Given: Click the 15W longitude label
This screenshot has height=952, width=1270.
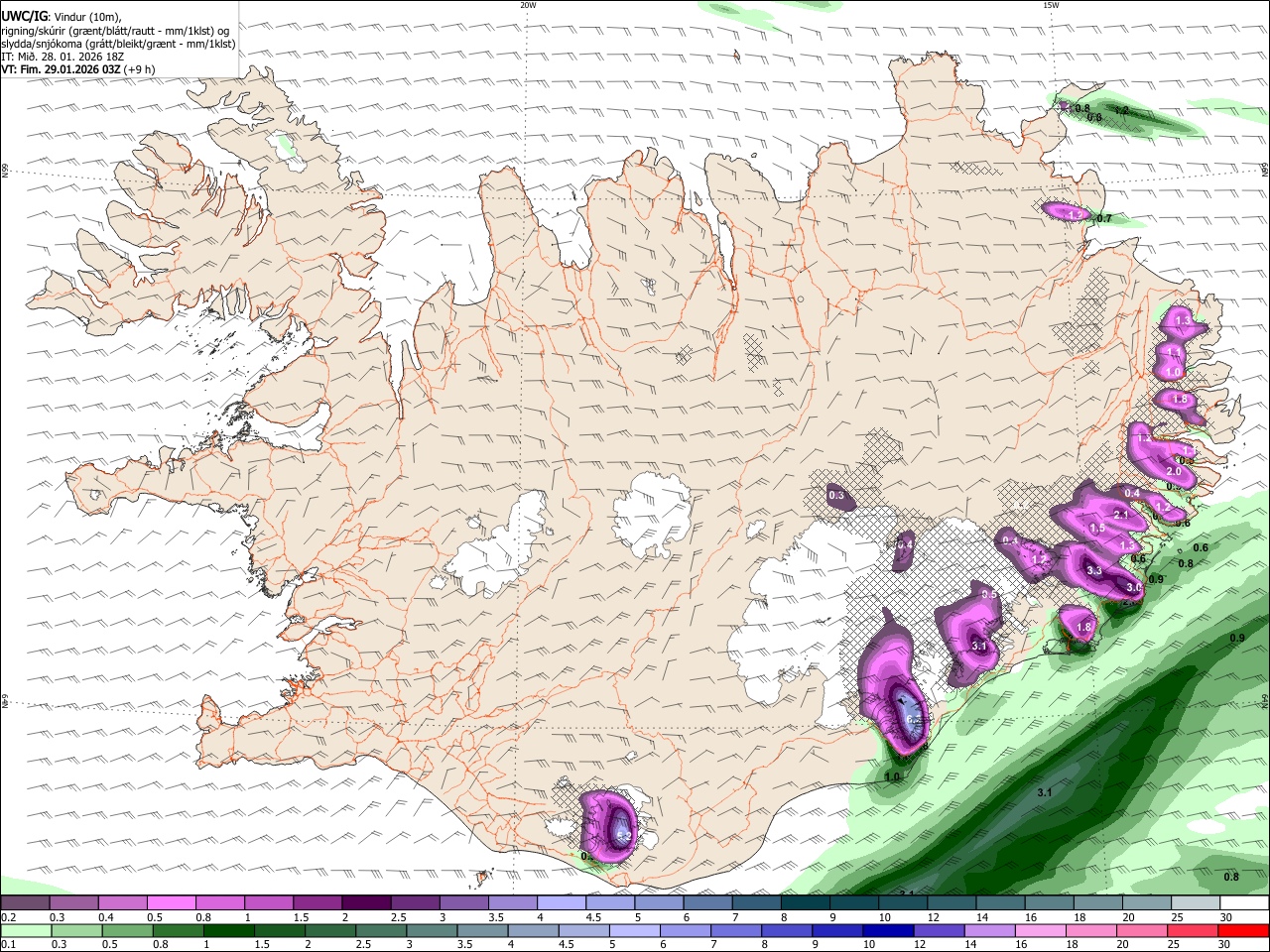Looking at the screenshot, I should point(1050,5).
